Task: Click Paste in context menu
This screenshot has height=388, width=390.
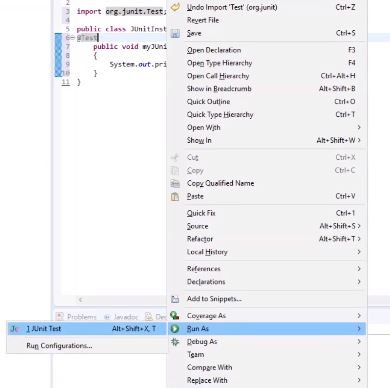Action: click(x=267, y=196)
